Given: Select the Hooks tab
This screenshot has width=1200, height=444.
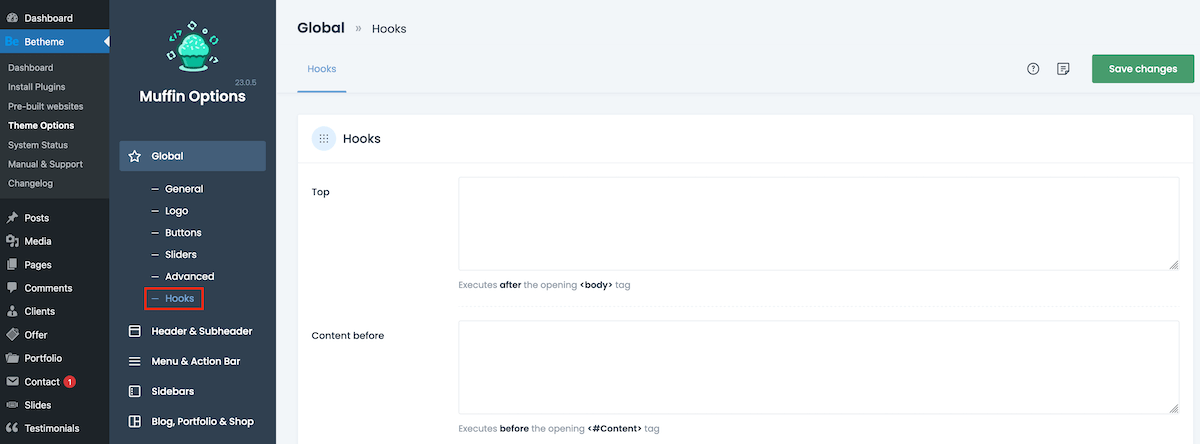Looking at the screenshot, I should tap(322, 69).
